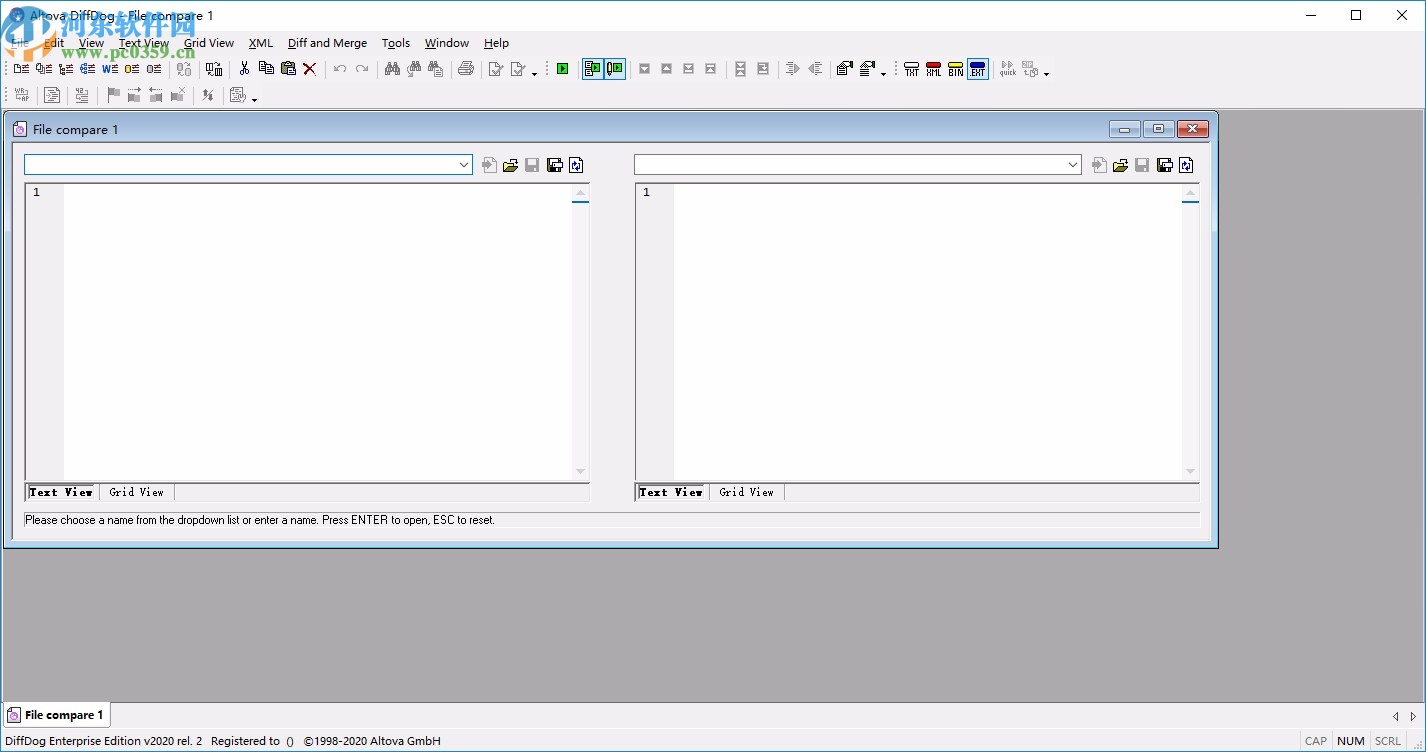Click the Redo arrow icon
The height and width of the screenshot is (752, 1426).
362,69
